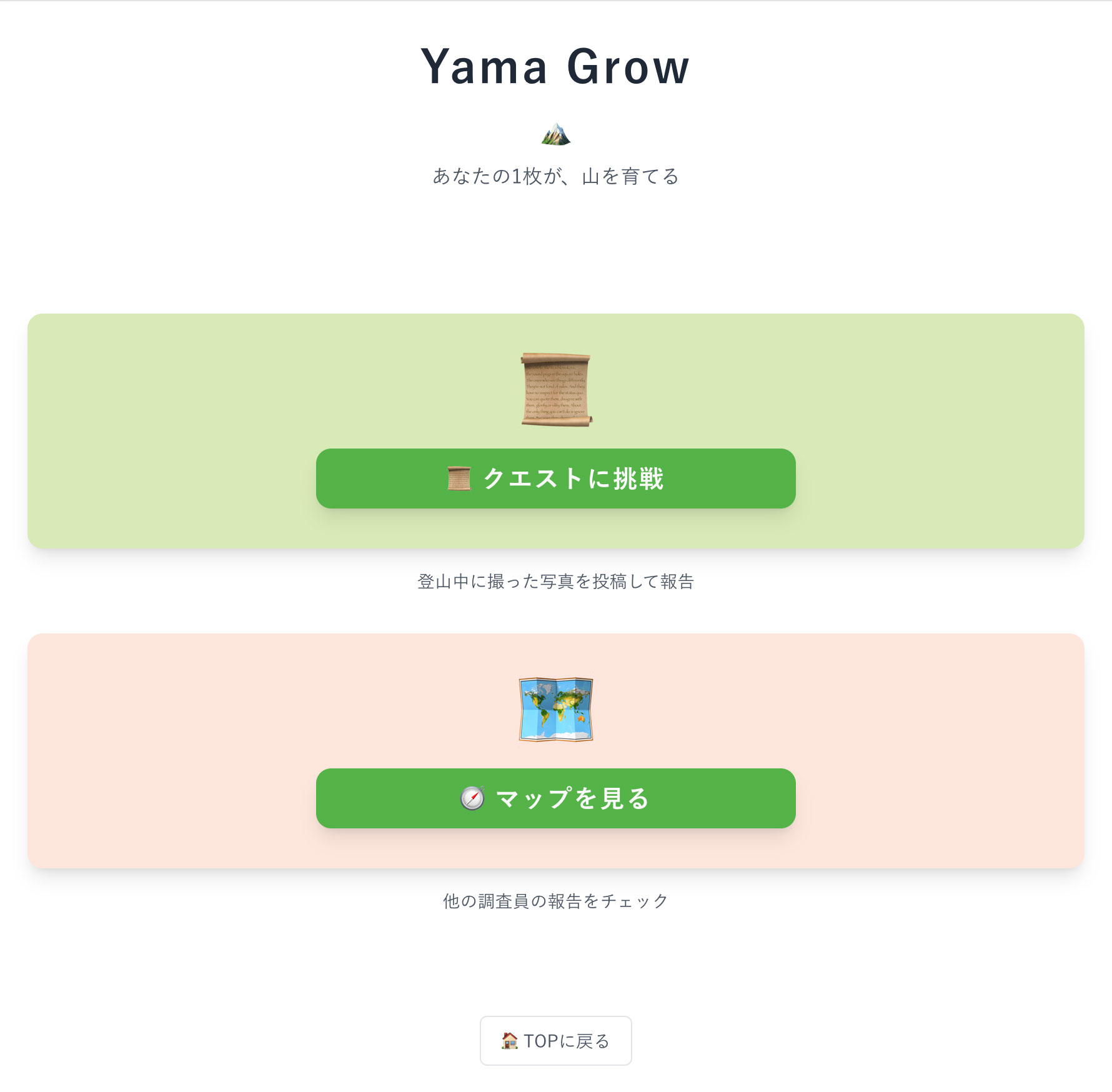This screenshot has width=1112, height=1092.
Task: Click the mountain emoji below the title
Action: (556, 134)
